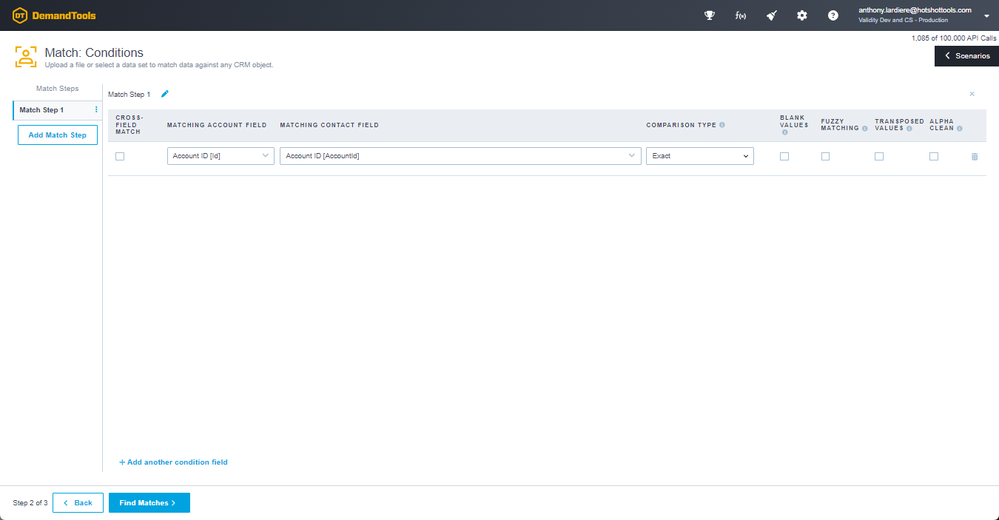Open settings via the gear icon

coord(802,15)
